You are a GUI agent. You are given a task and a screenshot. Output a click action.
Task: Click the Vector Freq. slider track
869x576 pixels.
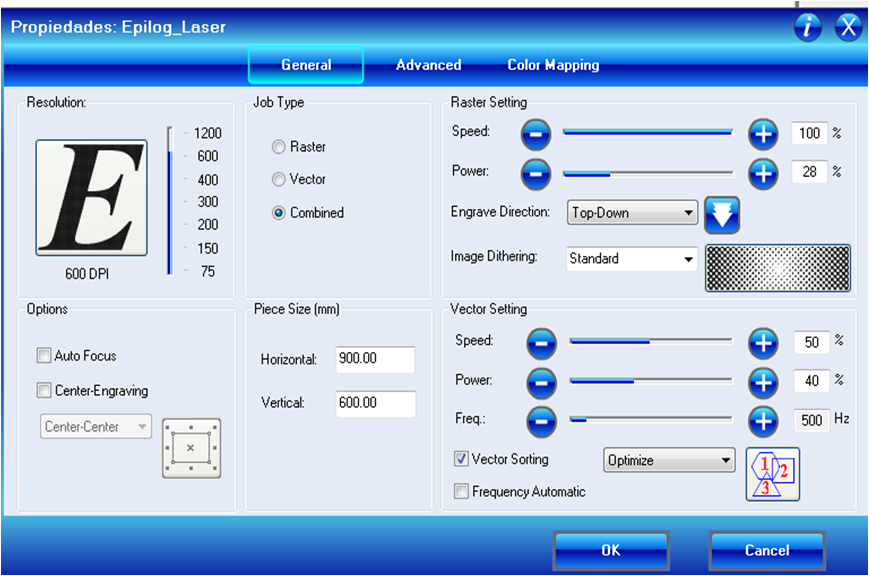click(651, 420)
